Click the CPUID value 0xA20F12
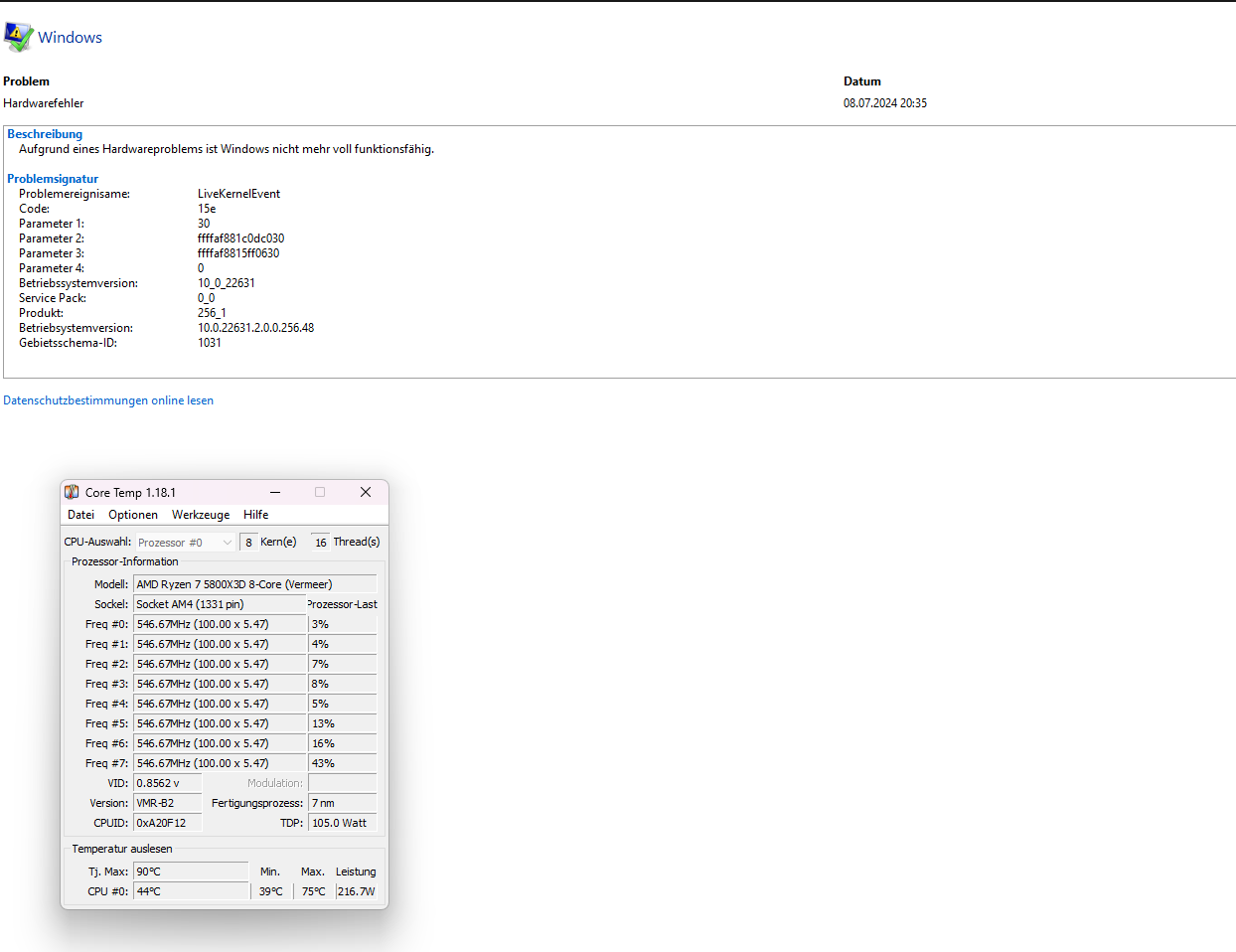This screenshot has width=1236, height=952. (168, 823)
